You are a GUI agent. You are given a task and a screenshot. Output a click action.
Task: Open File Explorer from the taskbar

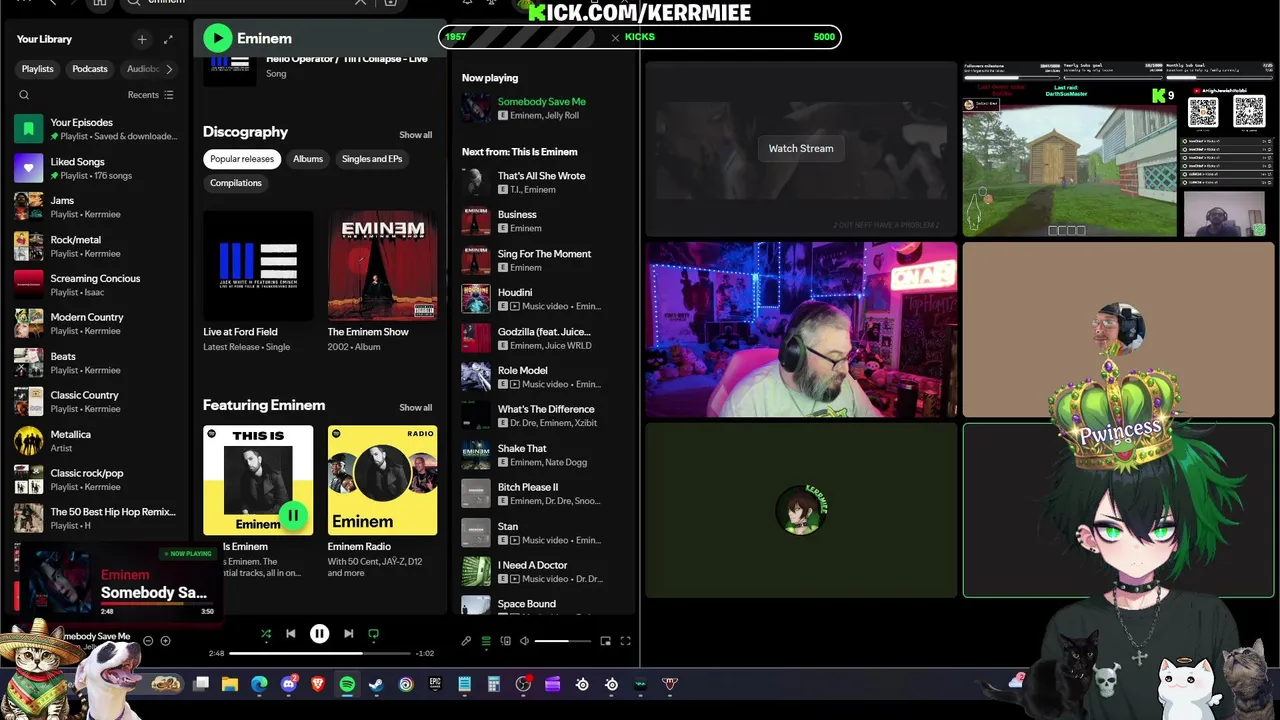[230, 684]
